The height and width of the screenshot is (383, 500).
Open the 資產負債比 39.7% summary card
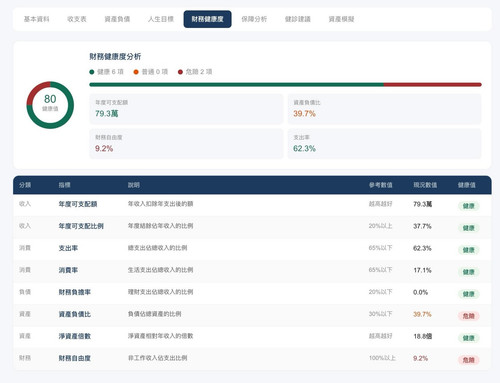(385, 109)
